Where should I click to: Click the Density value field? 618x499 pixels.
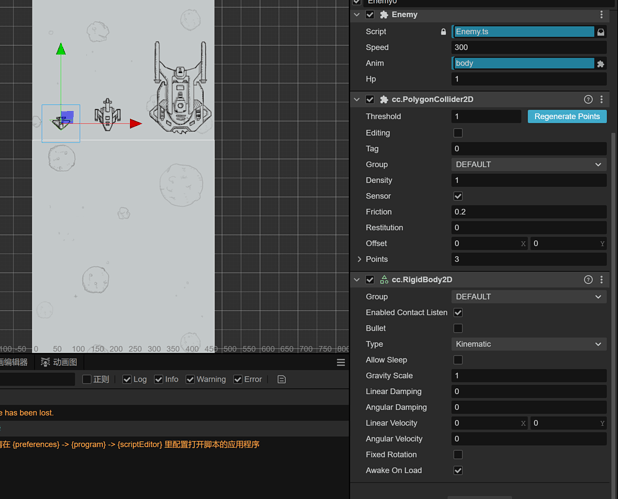click(x=529, y=180)
